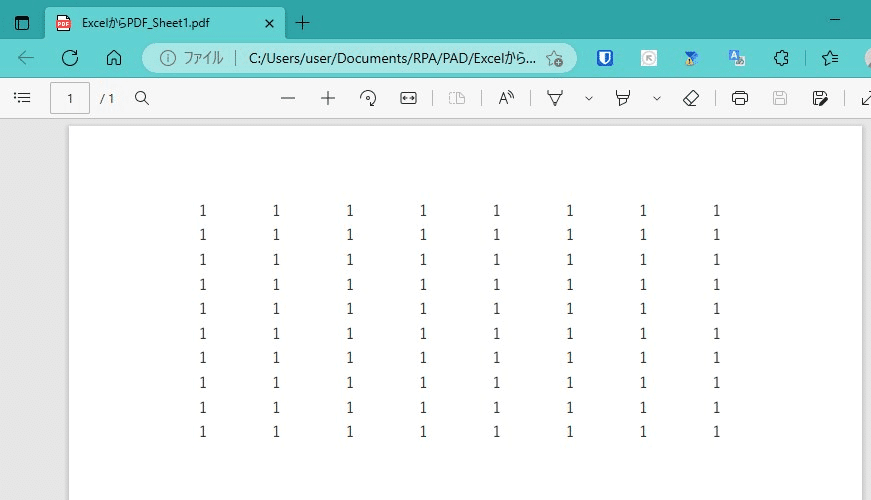Screen dimensions: 871x500
Task: Open a new browser tab
Action: coord(302,23)
